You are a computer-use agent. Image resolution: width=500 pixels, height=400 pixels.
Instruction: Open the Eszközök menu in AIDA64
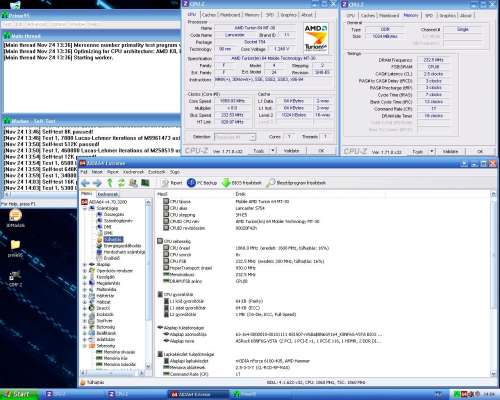coord(156,172)
